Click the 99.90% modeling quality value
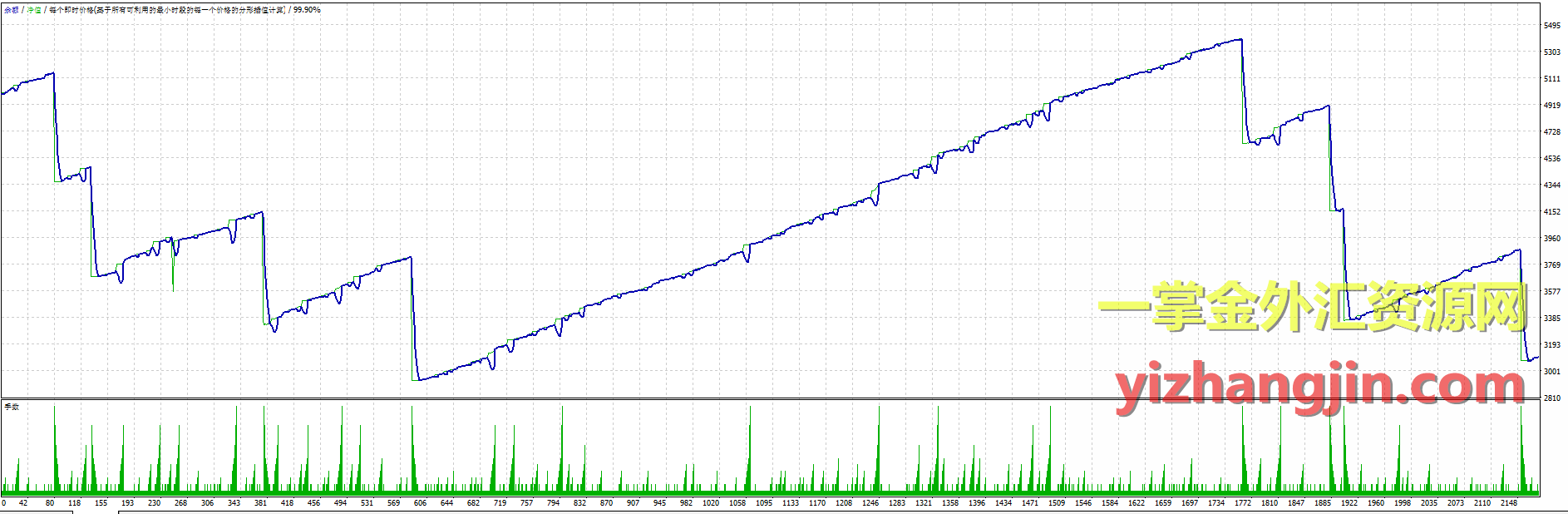 (x=307, y=10)
